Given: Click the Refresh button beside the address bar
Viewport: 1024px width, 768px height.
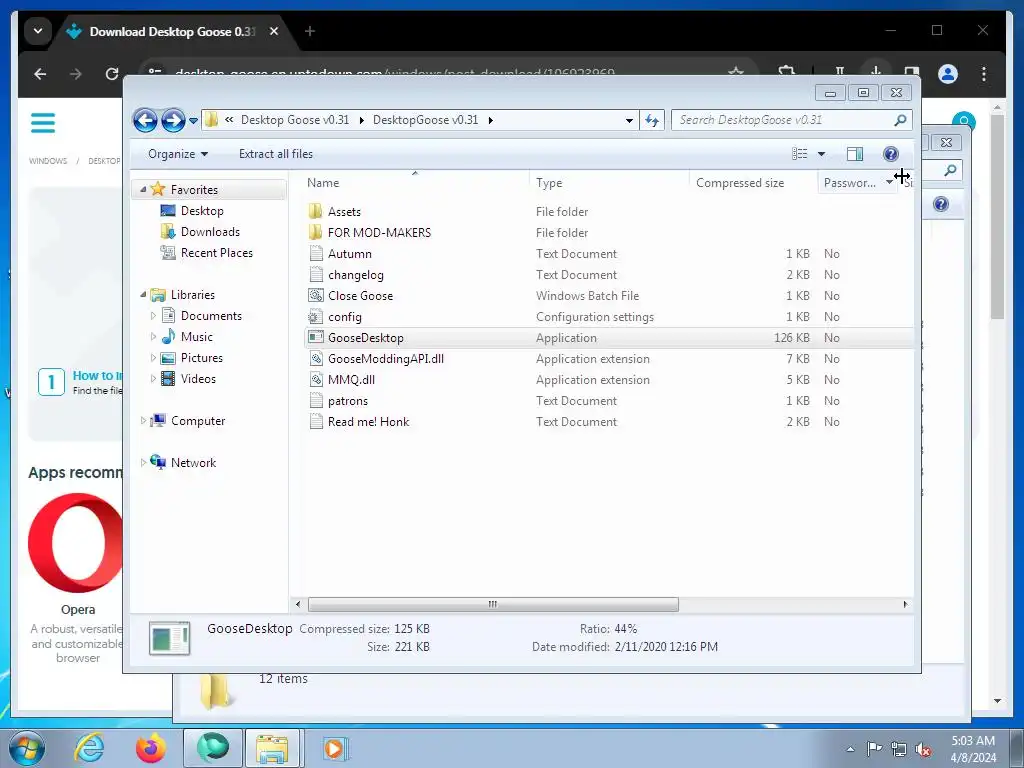Looking at the screenshot, I should pyautogui.click(x=652, y=120).
